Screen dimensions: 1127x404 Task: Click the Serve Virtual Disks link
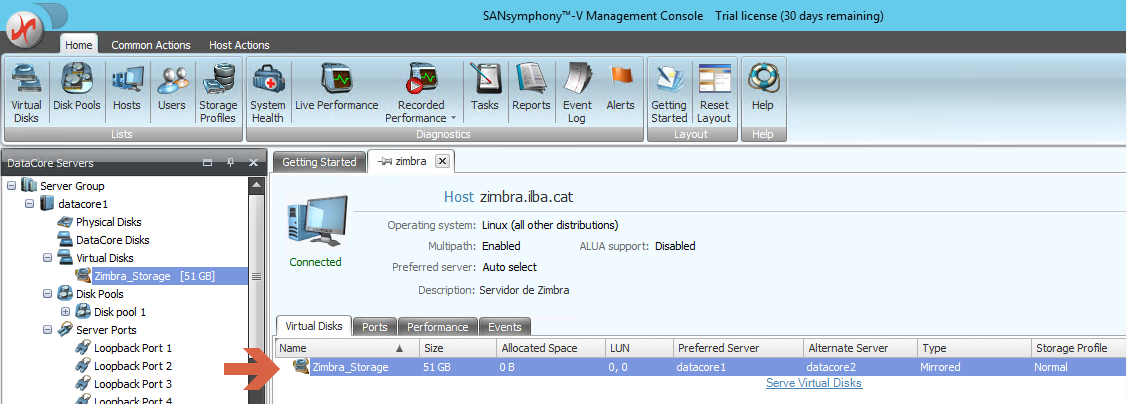click(x=814, y=383)
